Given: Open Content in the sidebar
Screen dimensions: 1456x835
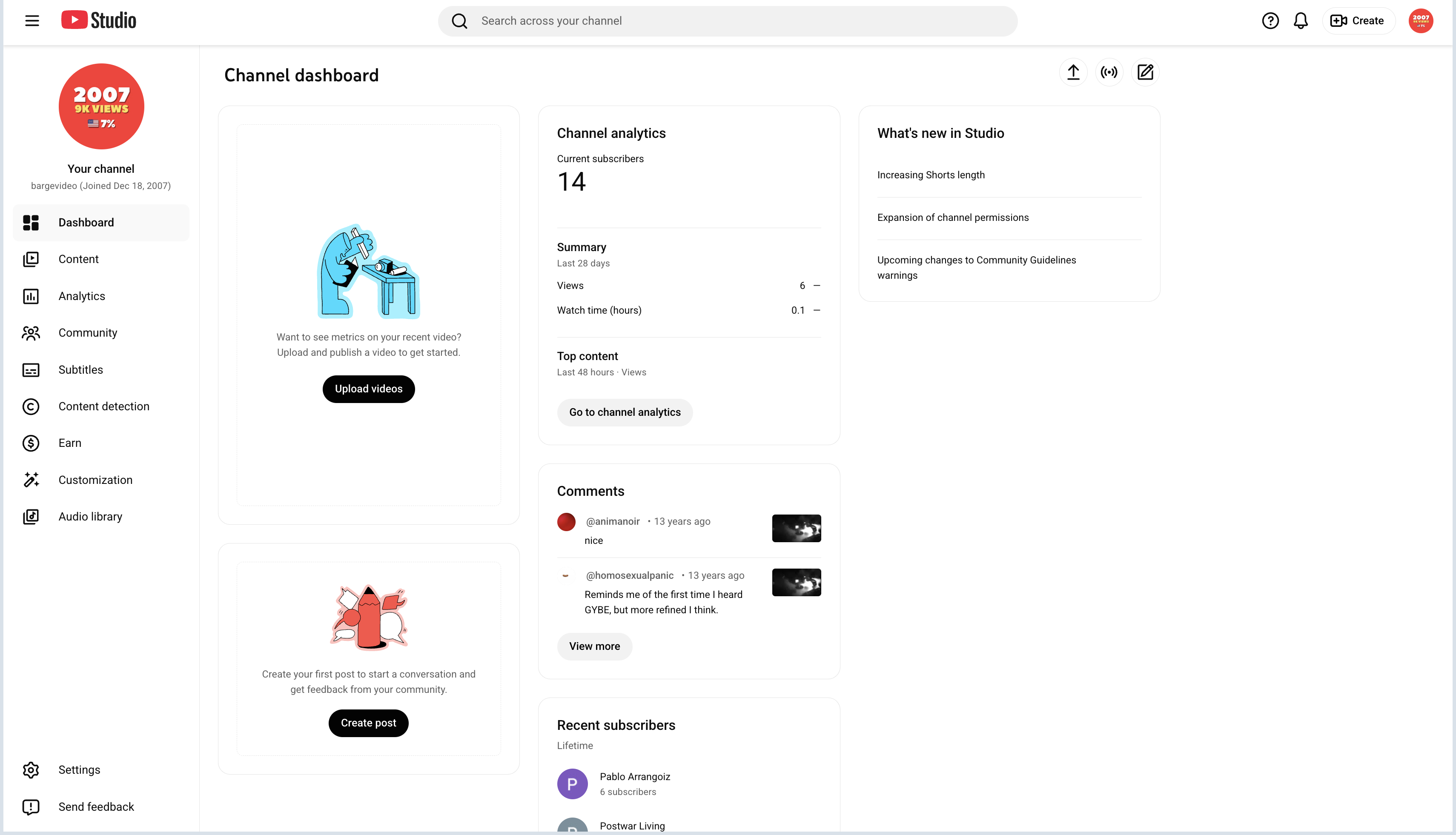Looking at the screenshot, I should (x=101, y=259).
